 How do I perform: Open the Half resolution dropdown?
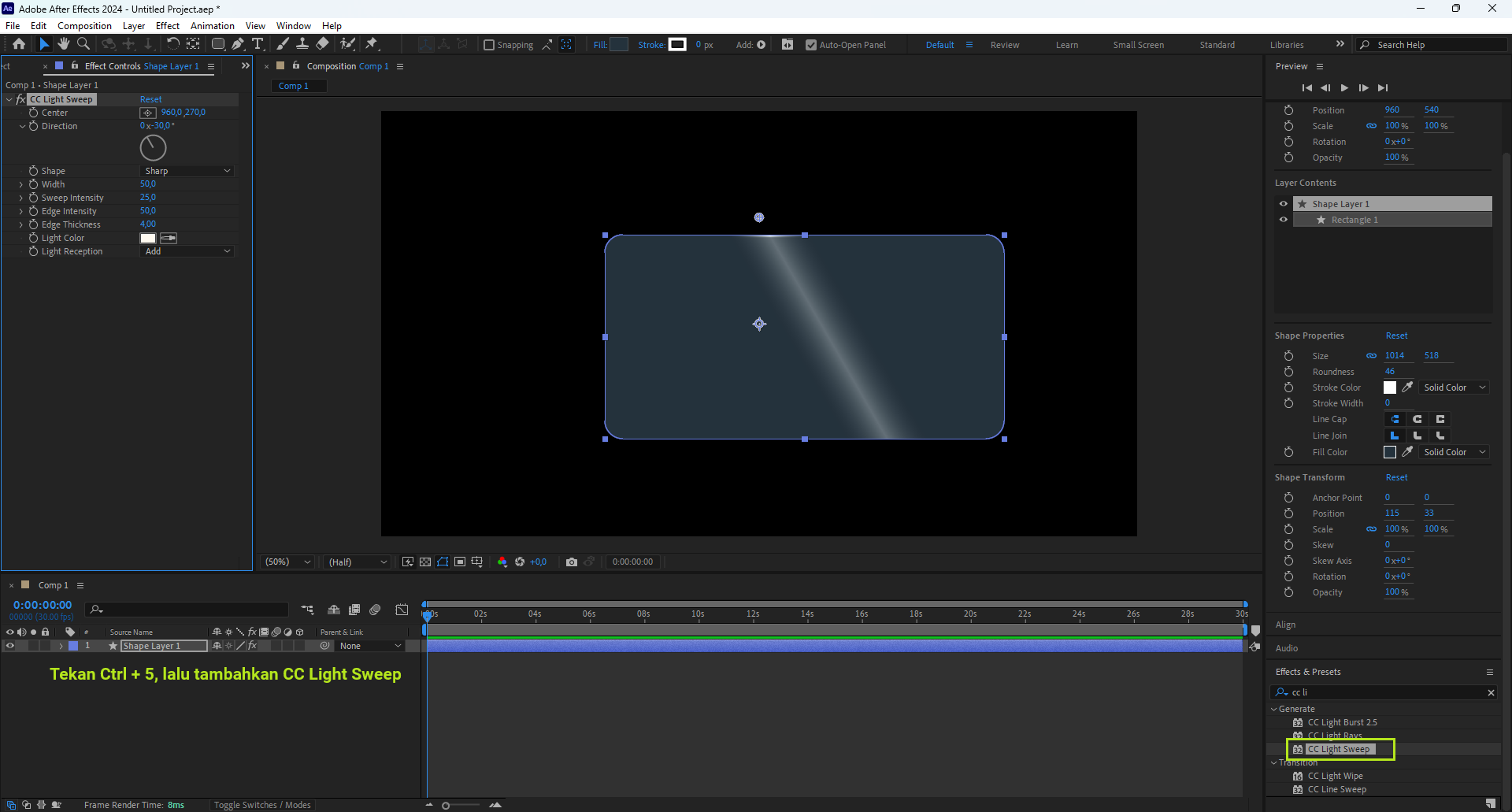pyautogui.click(x=358, y=562)
